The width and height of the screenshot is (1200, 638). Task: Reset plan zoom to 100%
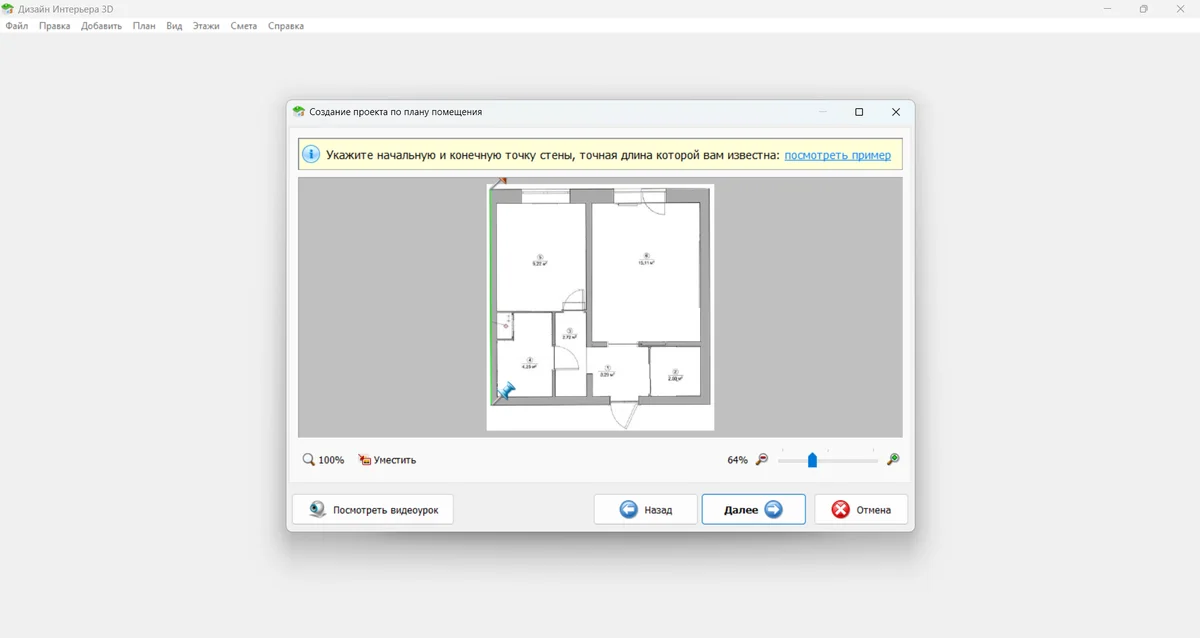point(323,460)
